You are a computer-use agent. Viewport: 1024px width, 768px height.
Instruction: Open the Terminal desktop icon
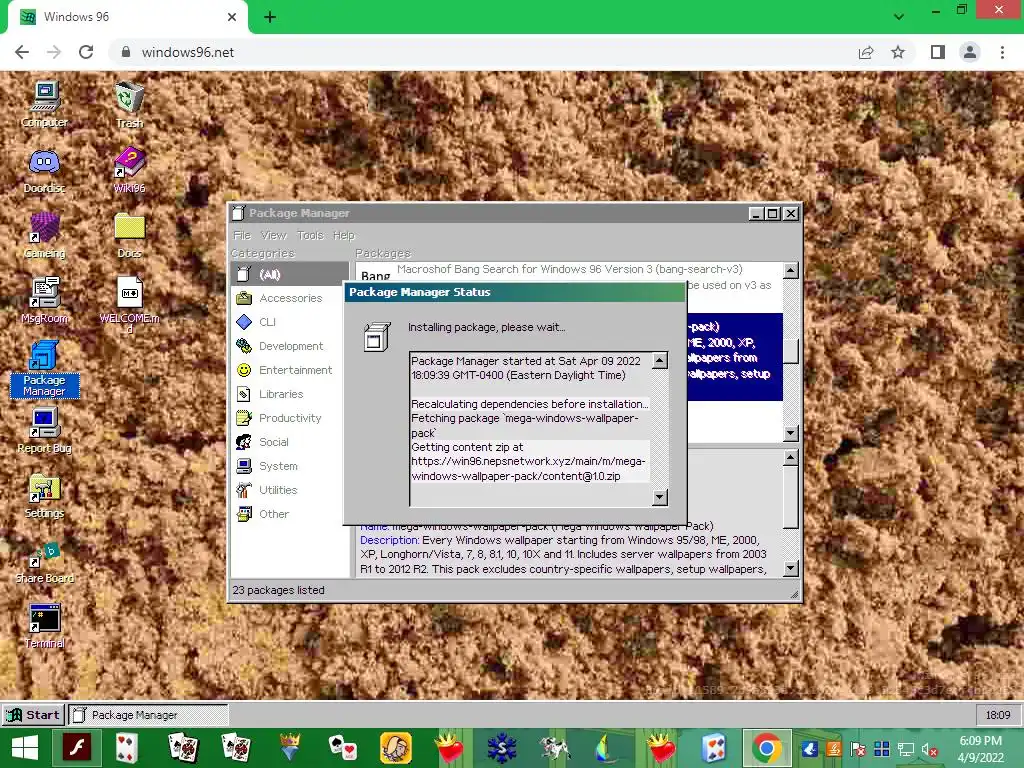tap(44, 626)
